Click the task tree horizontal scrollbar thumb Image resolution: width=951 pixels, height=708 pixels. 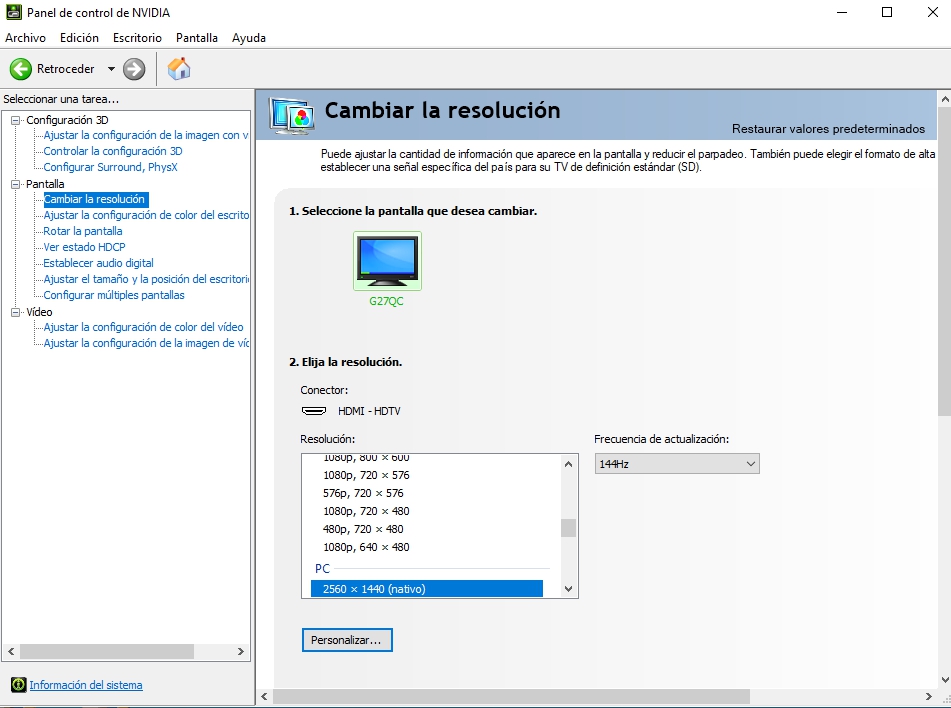[107, 652]
